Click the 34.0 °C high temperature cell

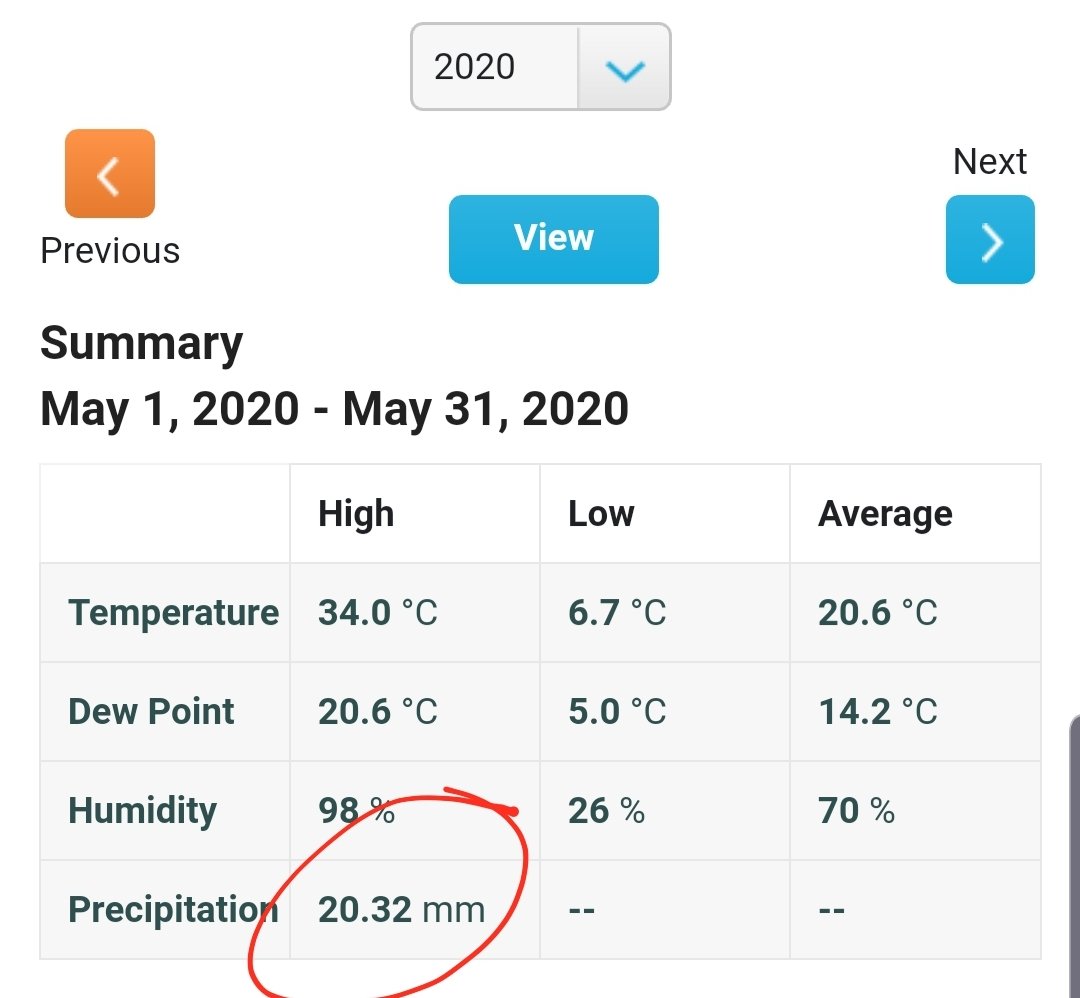point(377,612)
